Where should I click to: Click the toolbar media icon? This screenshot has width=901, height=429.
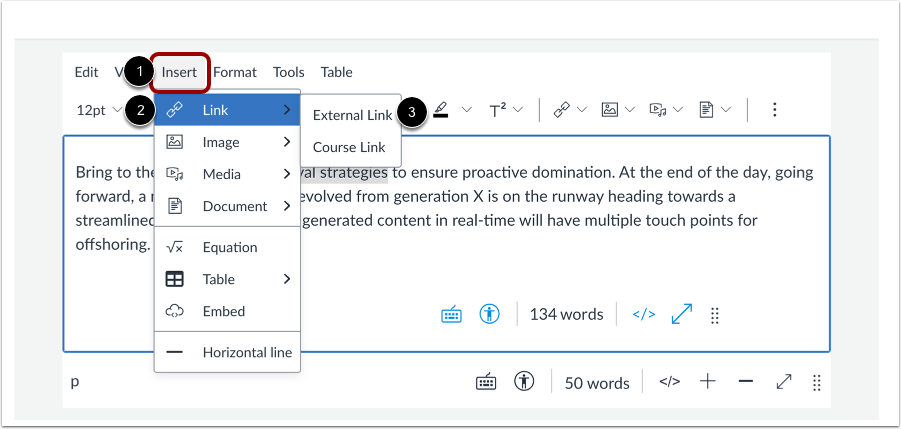[x=659, y=110]
